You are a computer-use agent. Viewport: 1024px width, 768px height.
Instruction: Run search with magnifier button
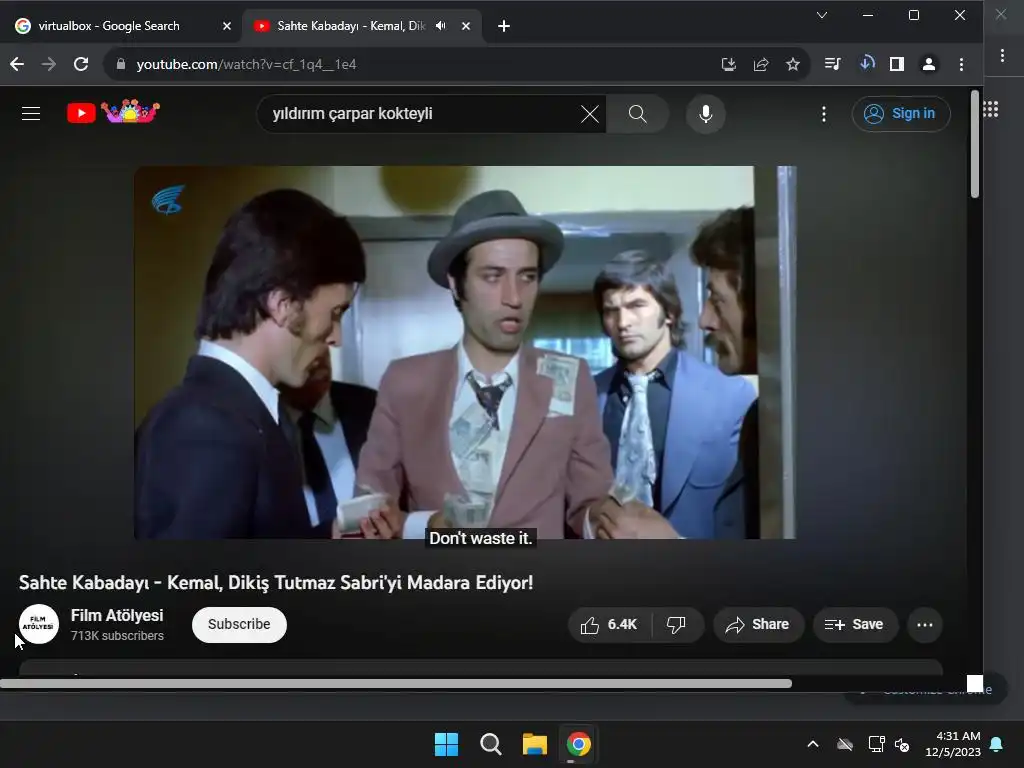[637, 114]
